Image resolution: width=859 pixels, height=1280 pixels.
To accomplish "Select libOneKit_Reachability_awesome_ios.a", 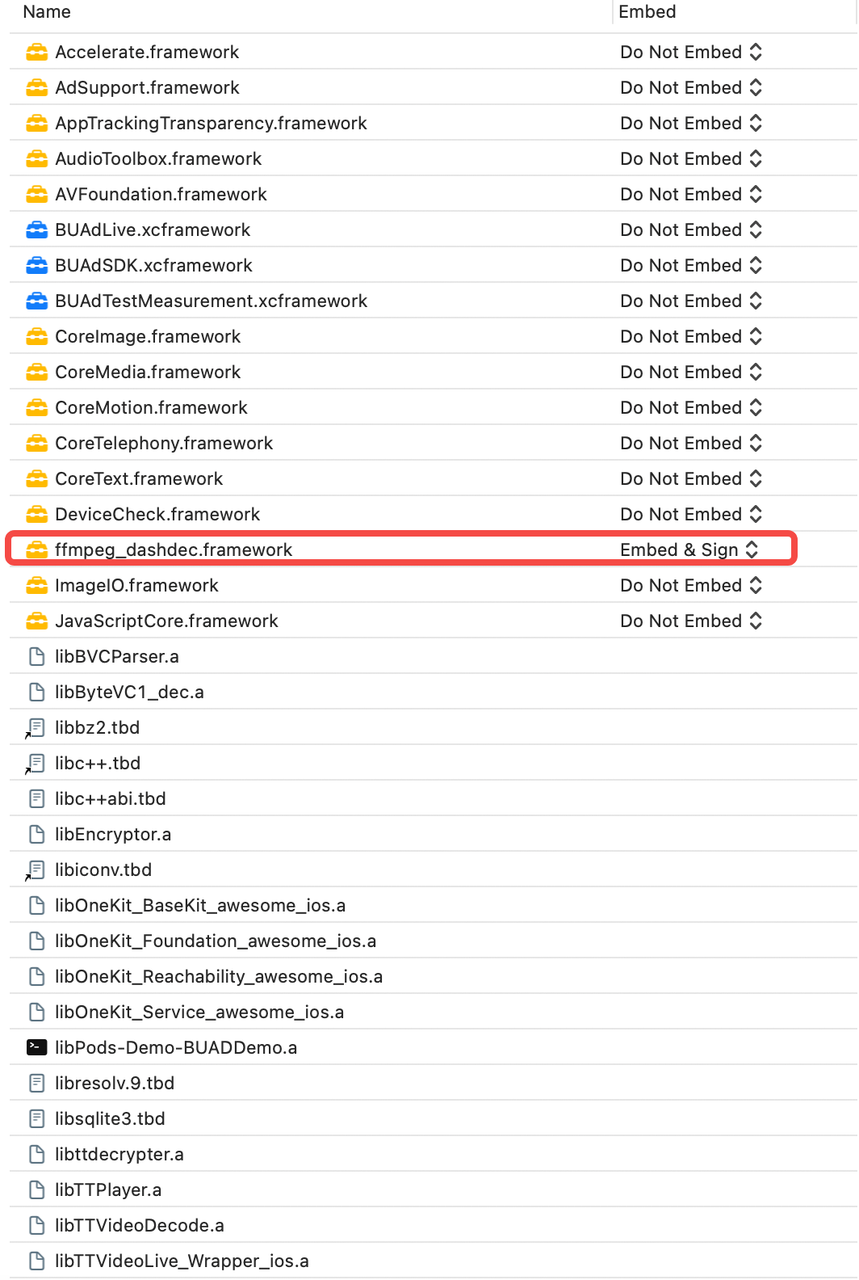I will [x=433, y=977].
